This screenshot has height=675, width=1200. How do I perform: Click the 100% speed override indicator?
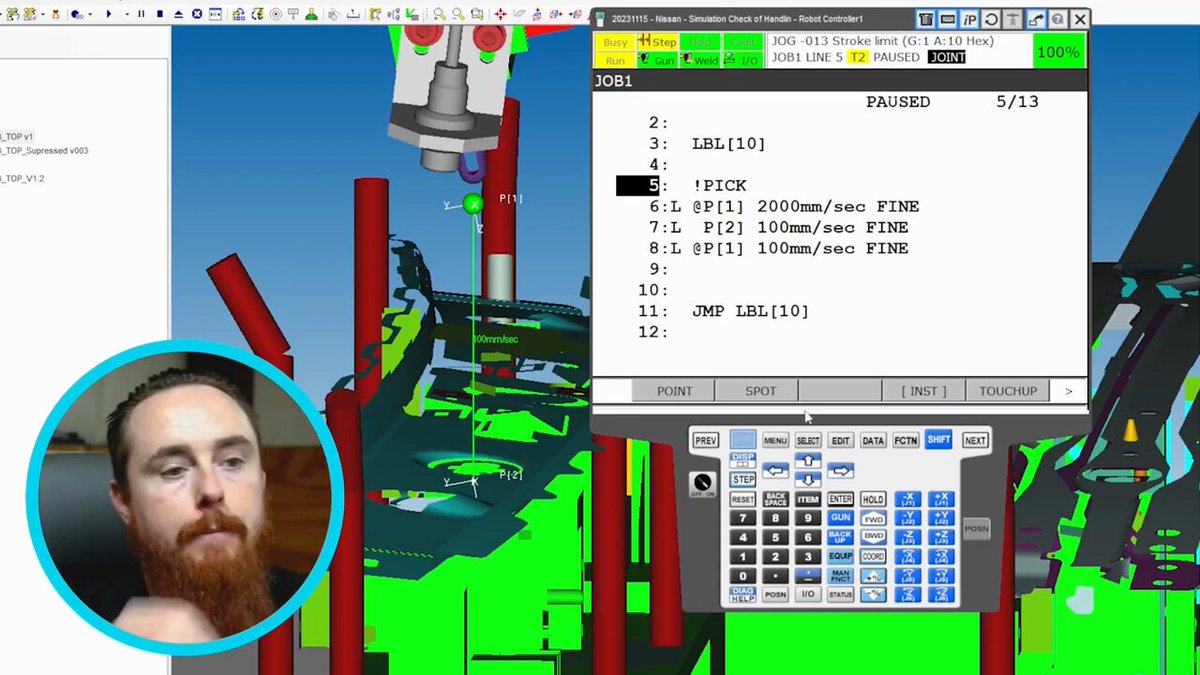tap(1058, 52)
